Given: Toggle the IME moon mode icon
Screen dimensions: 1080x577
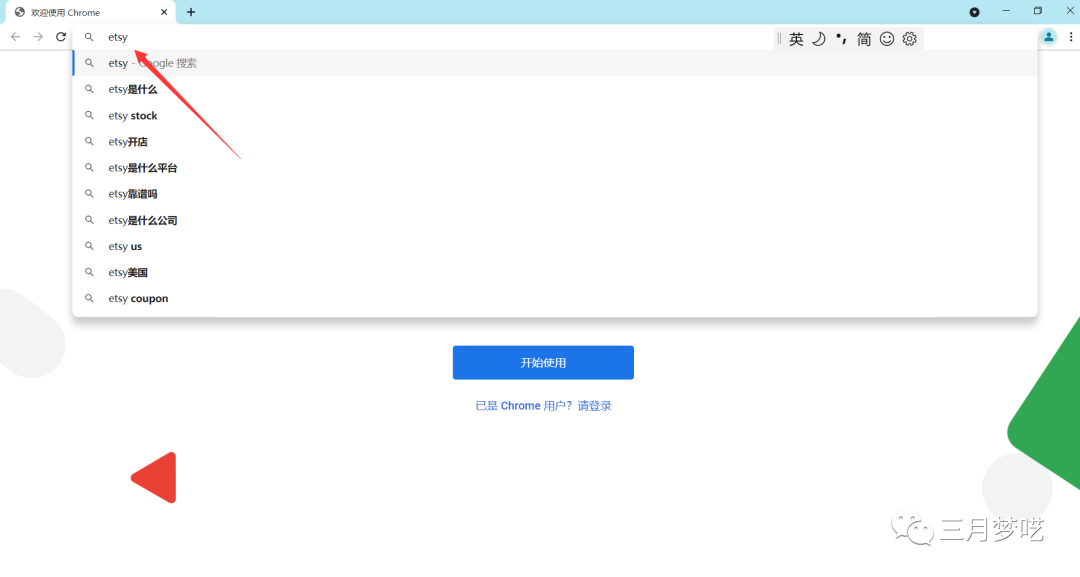Looking at the screenshot, I should tap(818, 39).
